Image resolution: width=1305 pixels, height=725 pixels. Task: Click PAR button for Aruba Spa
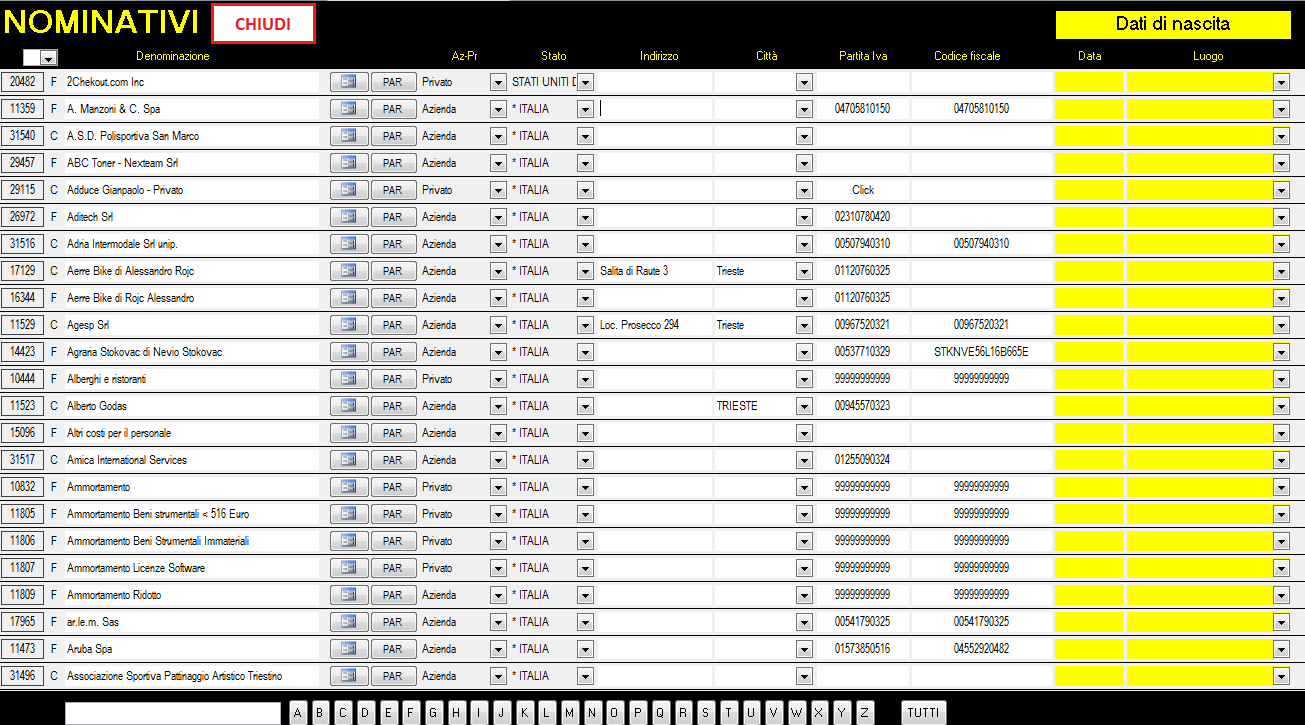393,649
